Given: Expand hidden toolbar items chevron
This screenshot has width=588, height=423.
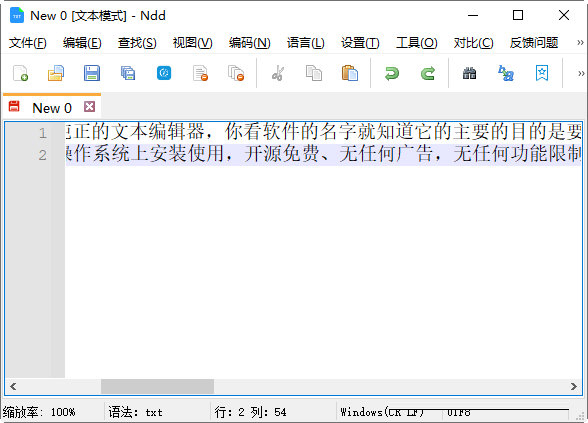Looking at the screenshot, I should pyautogui.click(x=581, y=73).
